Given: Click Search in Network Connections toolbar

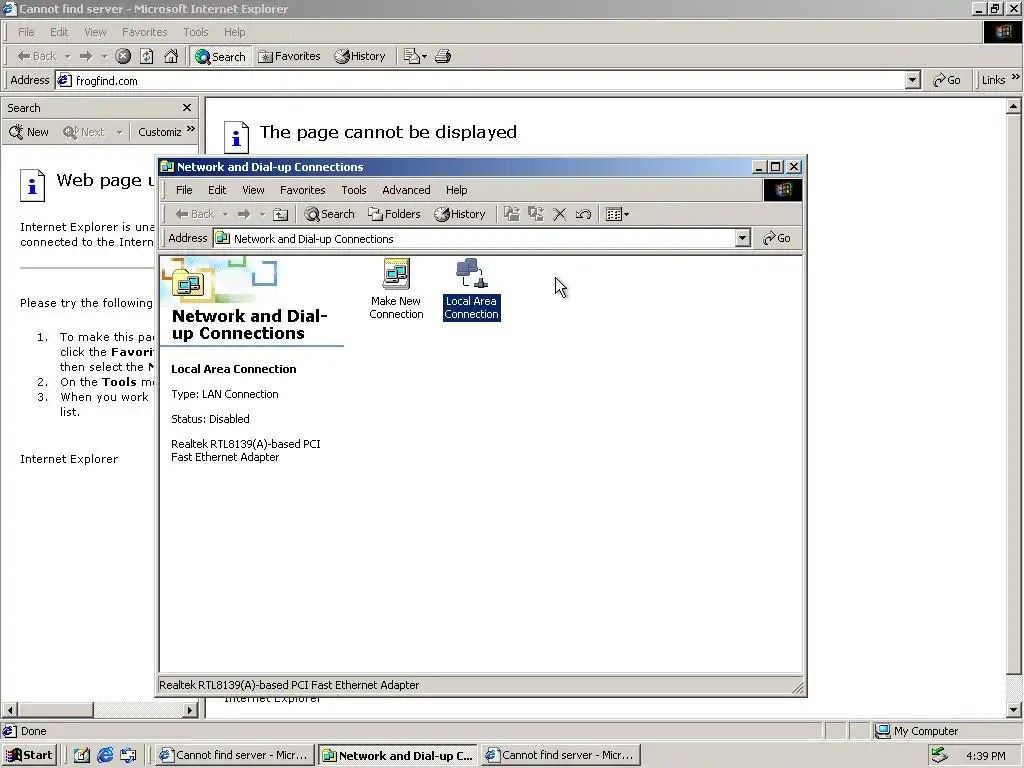Looking at the screenshot, I should coord(330,214).
